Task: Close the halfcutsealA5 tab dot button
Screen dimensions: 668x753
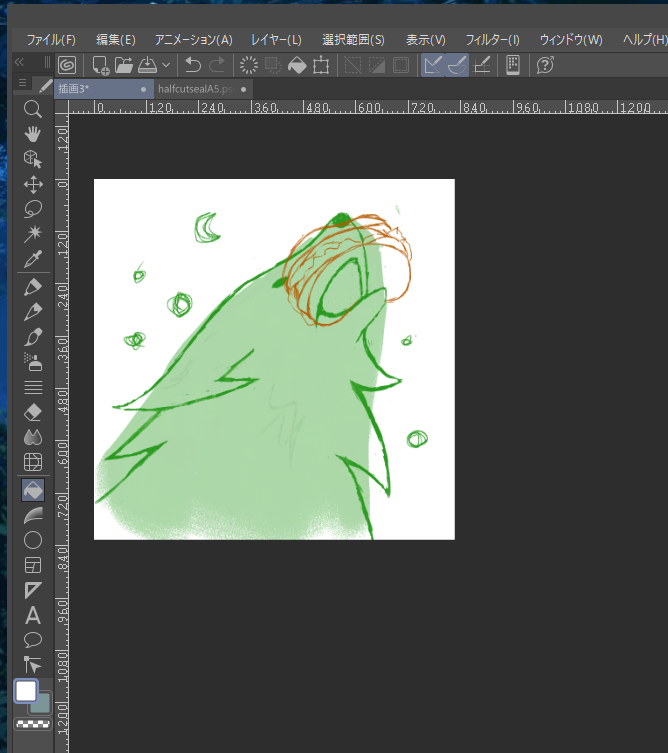Action: (243, 89)
